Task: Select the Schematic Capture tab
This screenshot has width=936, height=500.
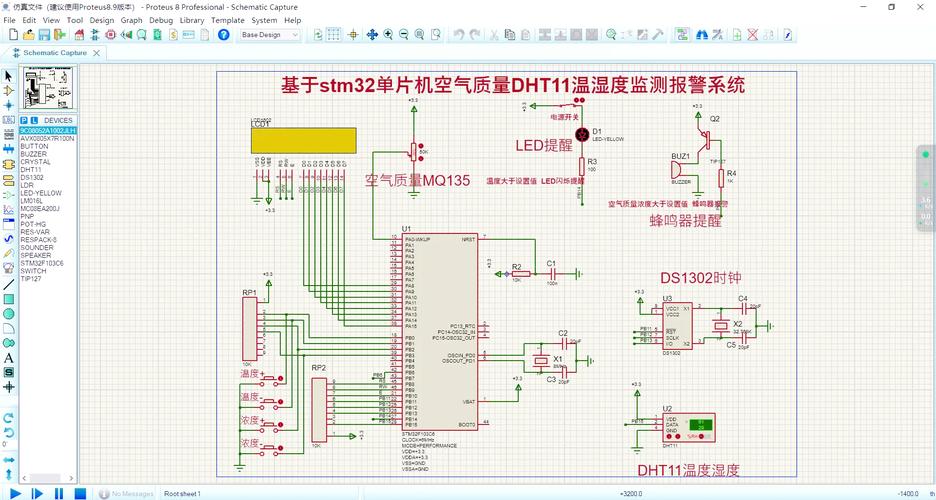Action: (54, 53)
